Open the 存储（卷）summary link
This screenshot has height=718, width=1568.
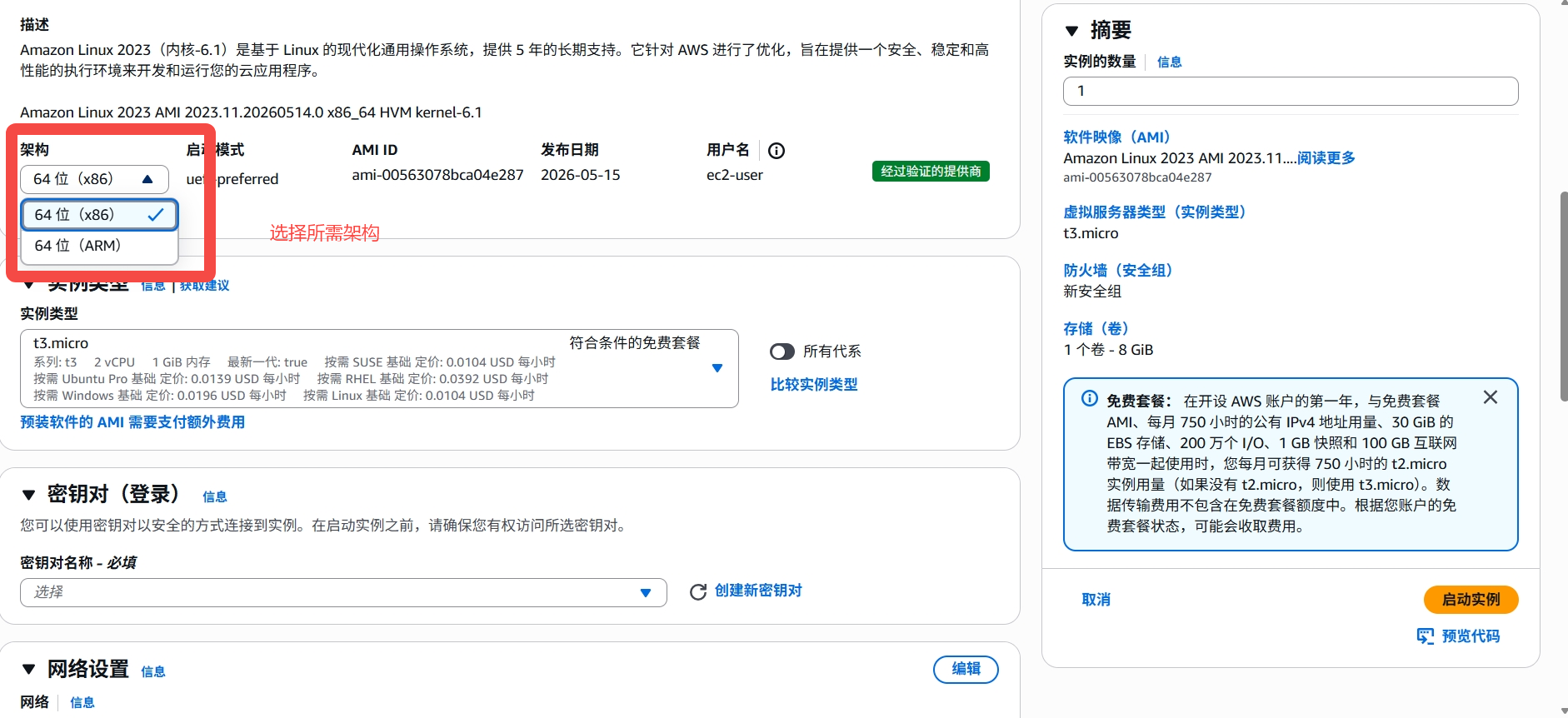coord(1096,329)
